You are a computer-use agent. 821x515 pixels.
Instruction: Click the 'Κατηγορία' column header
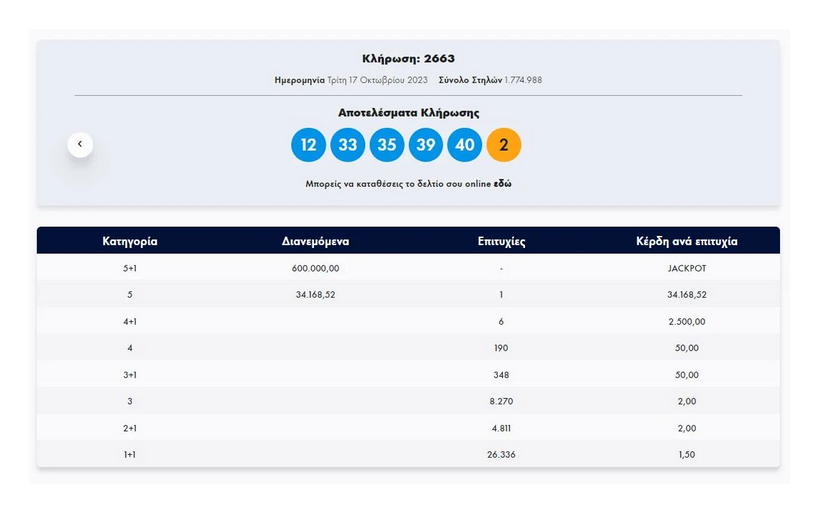click(130, 241)
